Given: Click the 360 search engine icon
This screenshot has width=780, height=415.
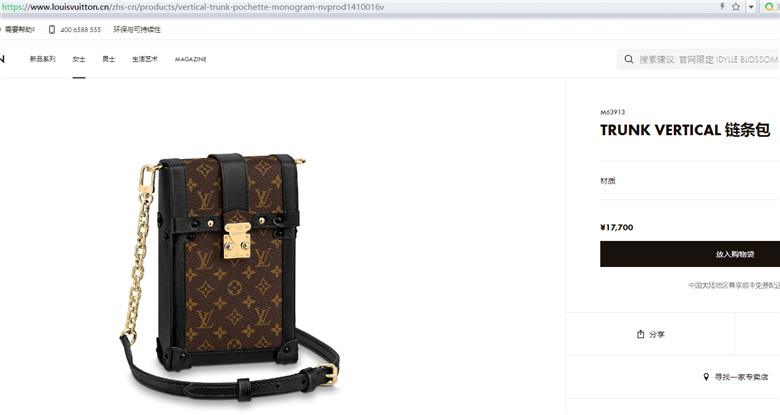Looking at the screenshot, I should (769, 7).
